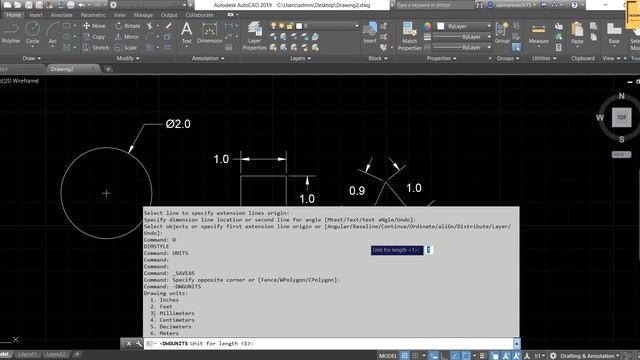Image resolution: width=640 pixels, height=360 pixels.
Task: Toggle object snap tracking in status bar
Action: click(x=455, y=356)
